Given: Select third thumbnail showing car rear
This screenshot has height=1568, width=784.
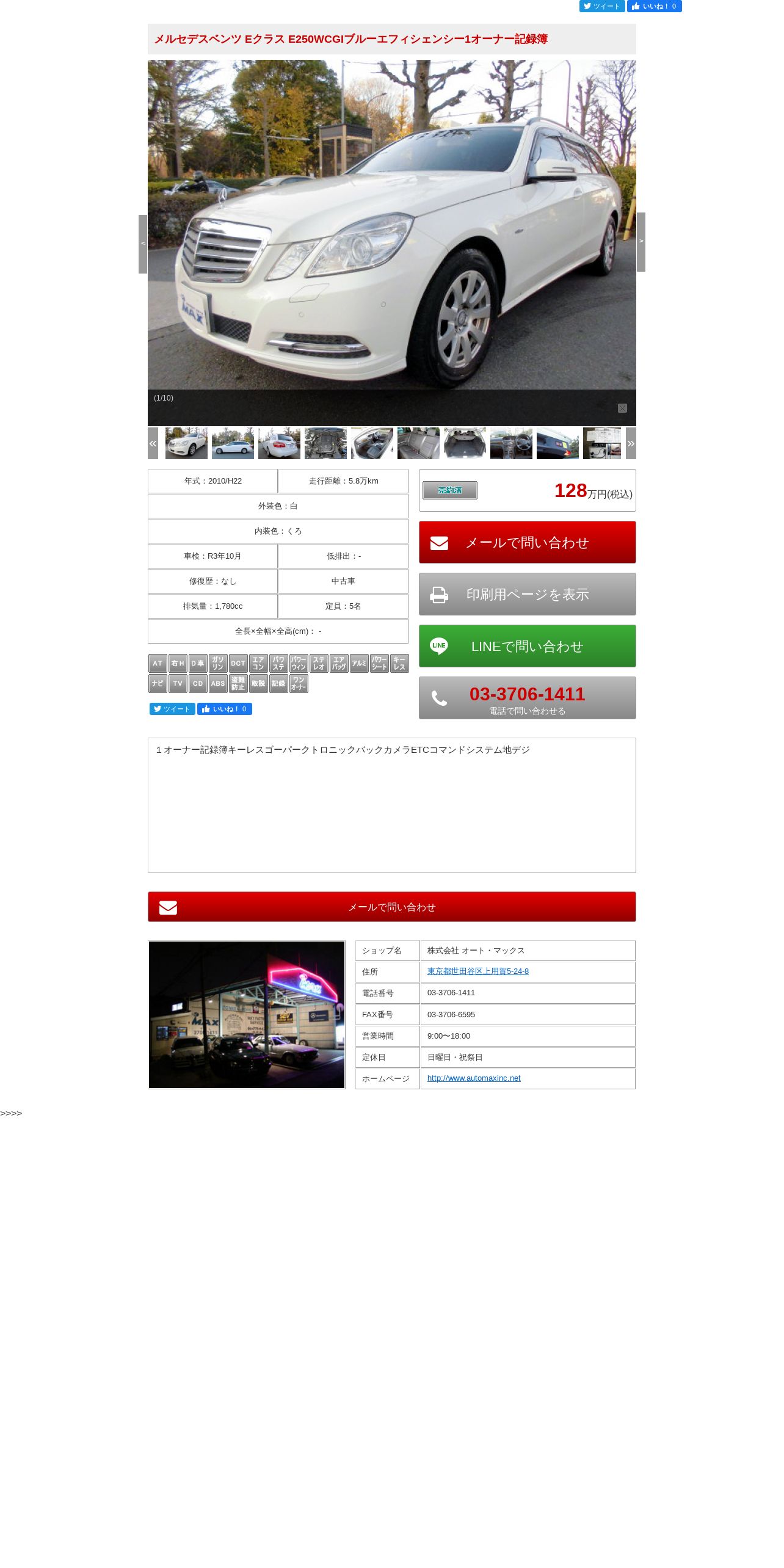Looking at the screenshot, I should (x=279, y=443).
